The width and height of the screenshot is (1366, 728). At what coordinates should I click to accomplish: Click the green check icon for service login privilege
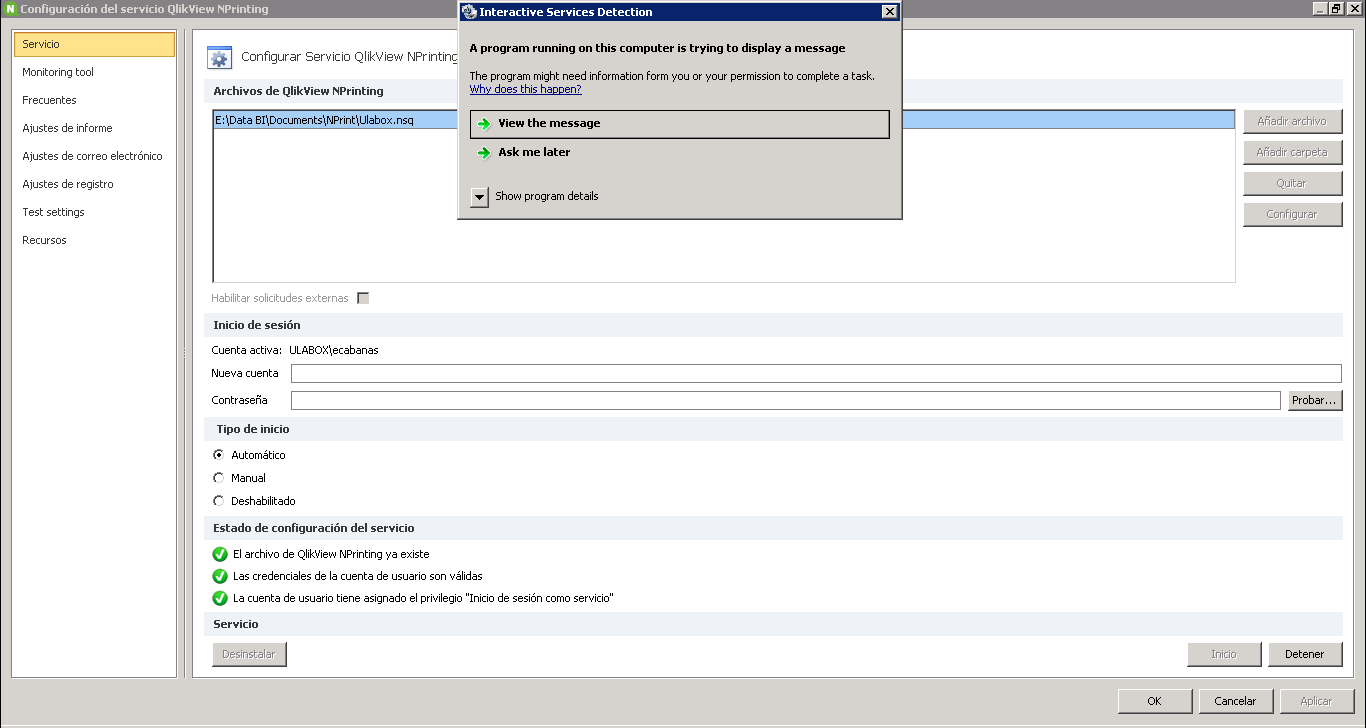[220, 598]
